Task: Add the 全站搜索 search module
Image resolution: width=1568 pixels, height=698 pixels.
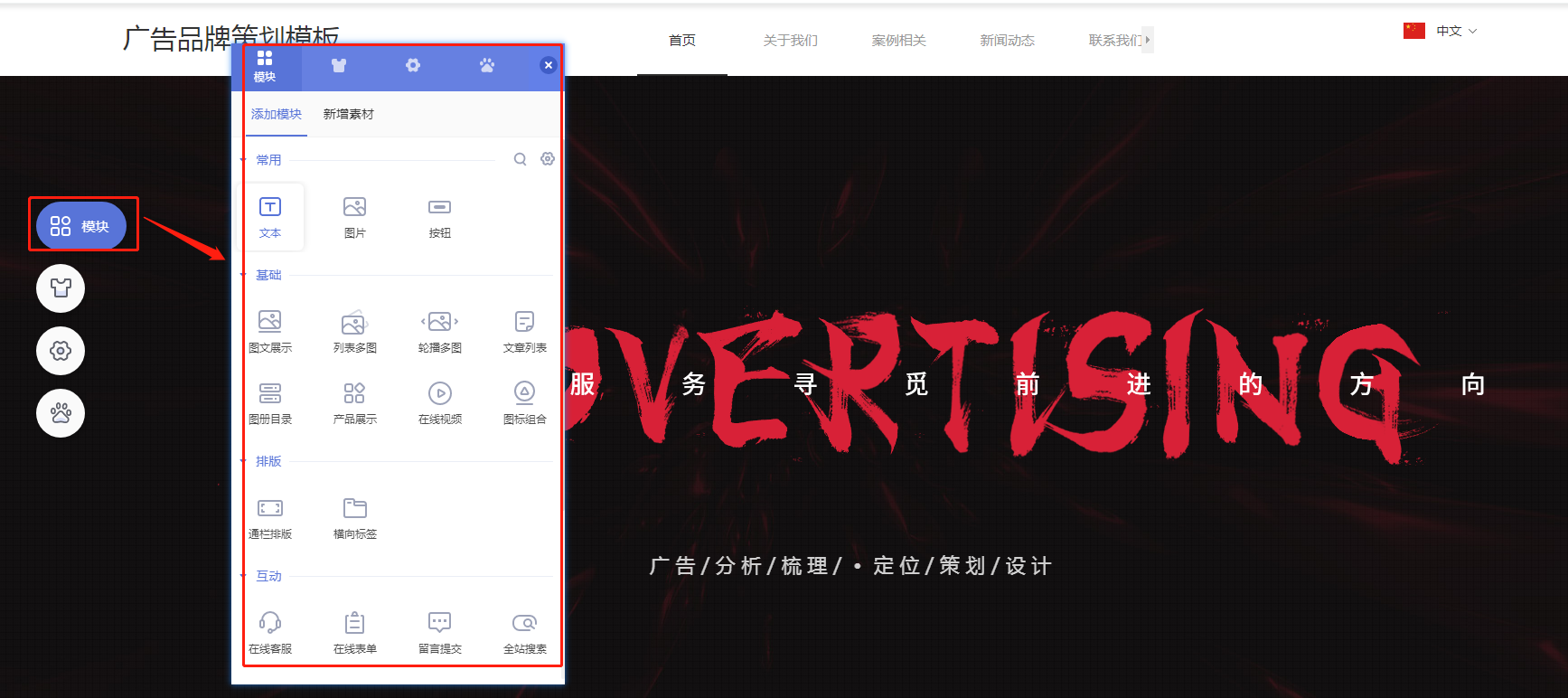Action: point(525,633)
